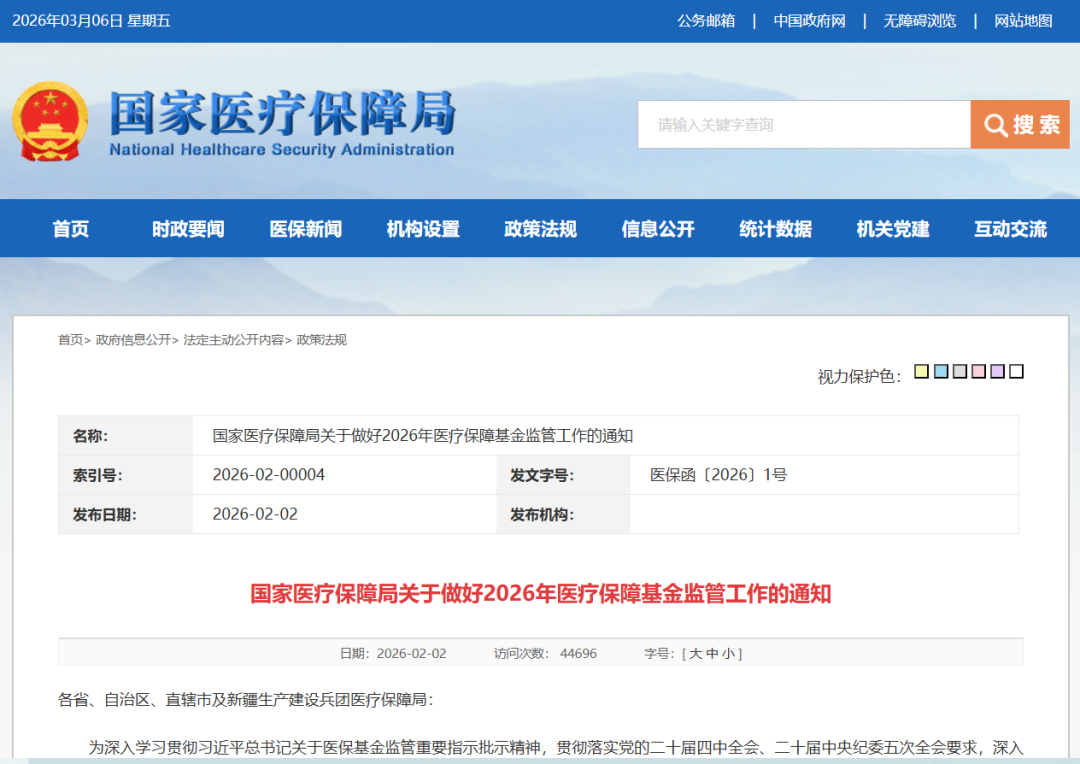This screenshot has height=764, width=1080.
Task: Click the 发布机构 label cell
Action: (563, 514)
